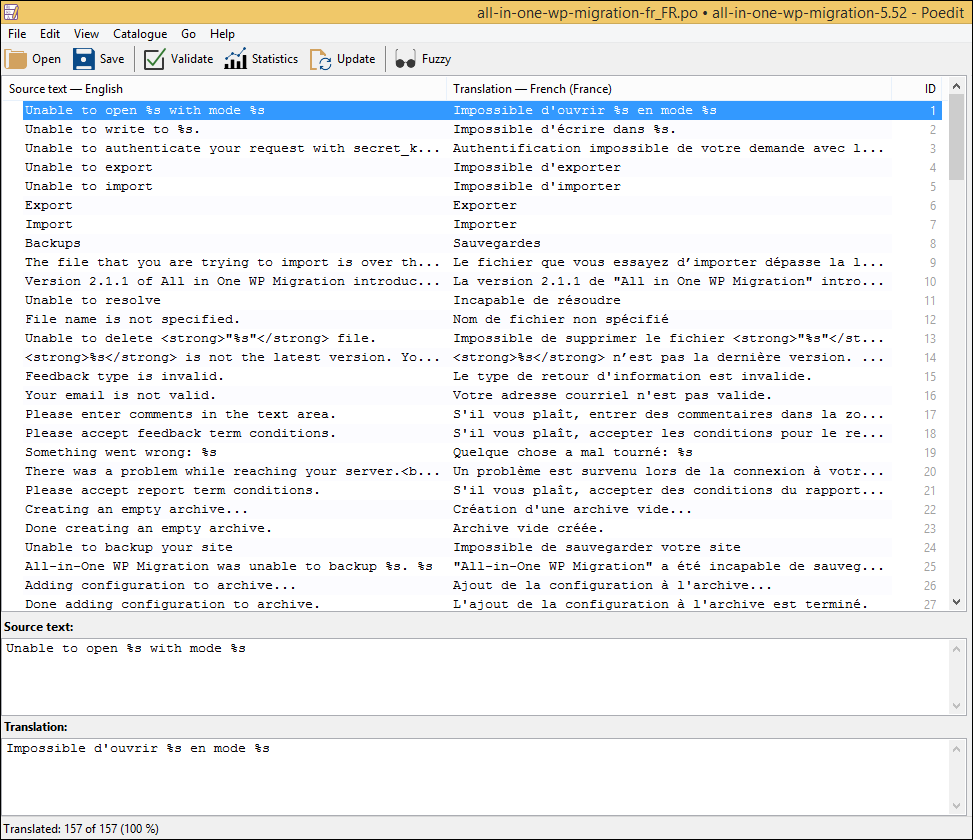973x840 pixels.
Task: Click the string list scrollbar down arrow
Action: [x=956, y=602]
